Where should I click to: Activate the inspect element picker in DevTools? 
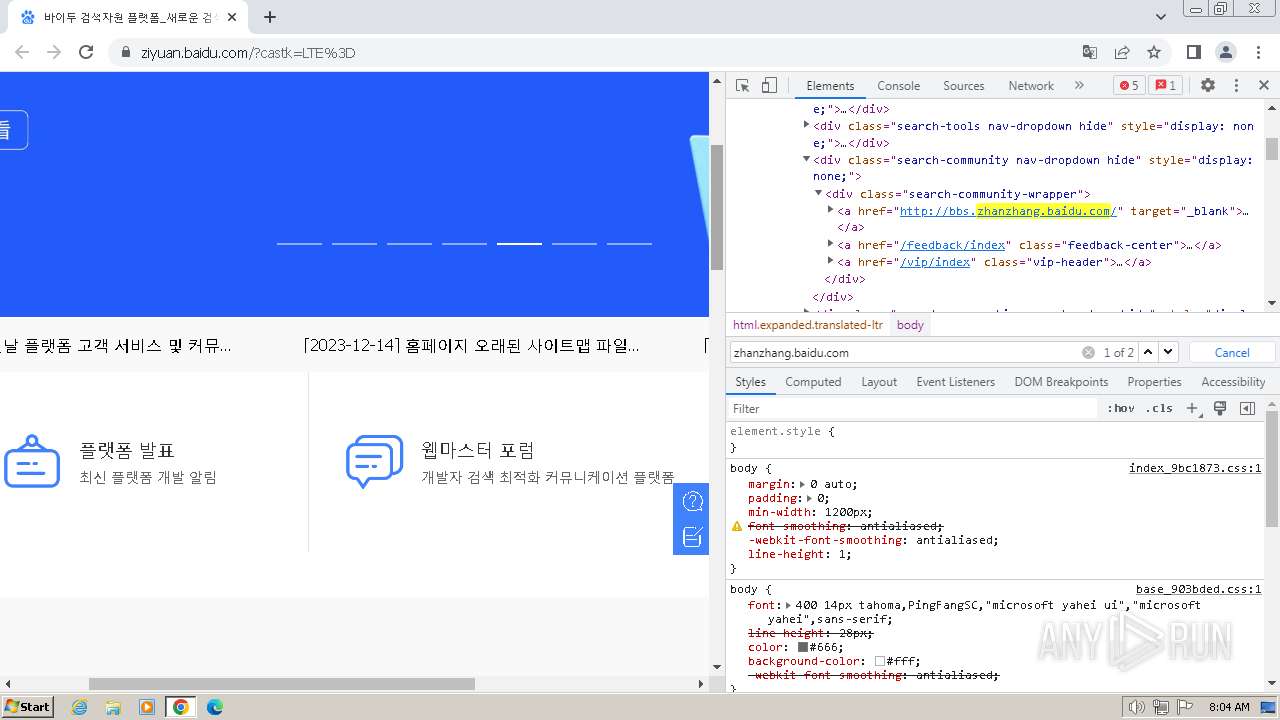[742, 85]
